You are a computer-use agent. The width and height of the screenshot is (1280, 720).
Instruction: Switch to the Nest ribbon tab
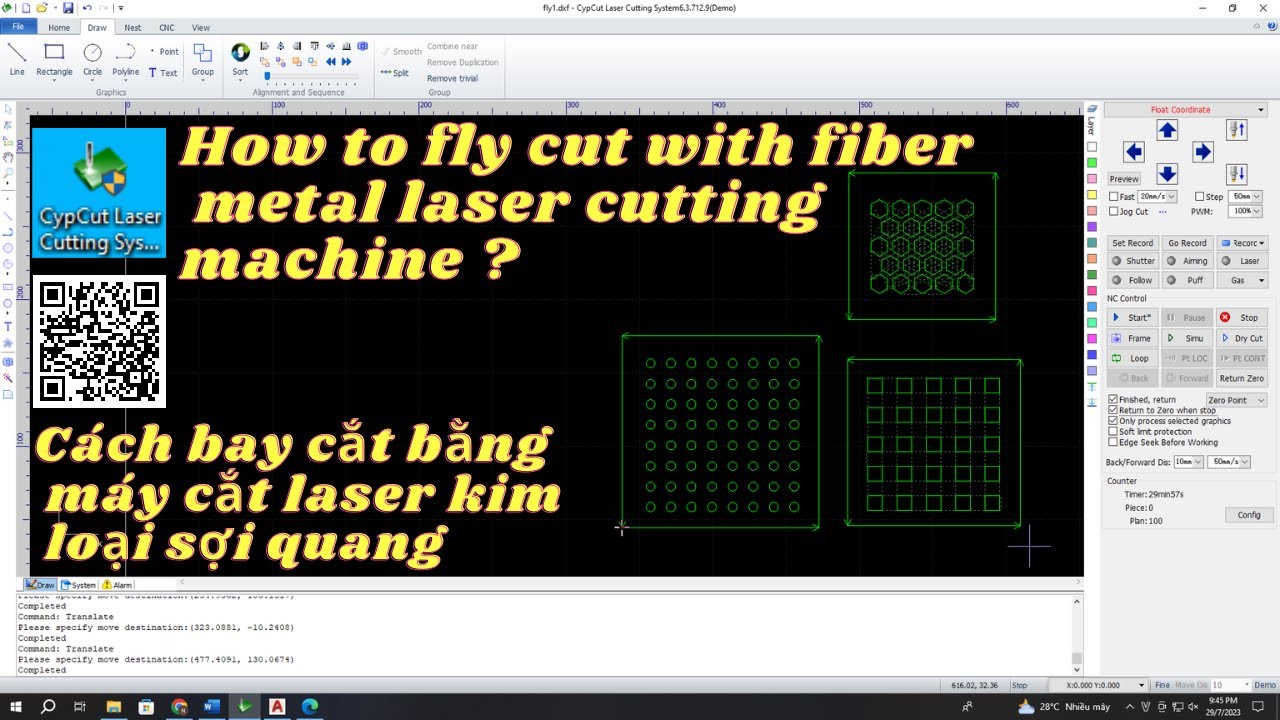click(132, 28)
